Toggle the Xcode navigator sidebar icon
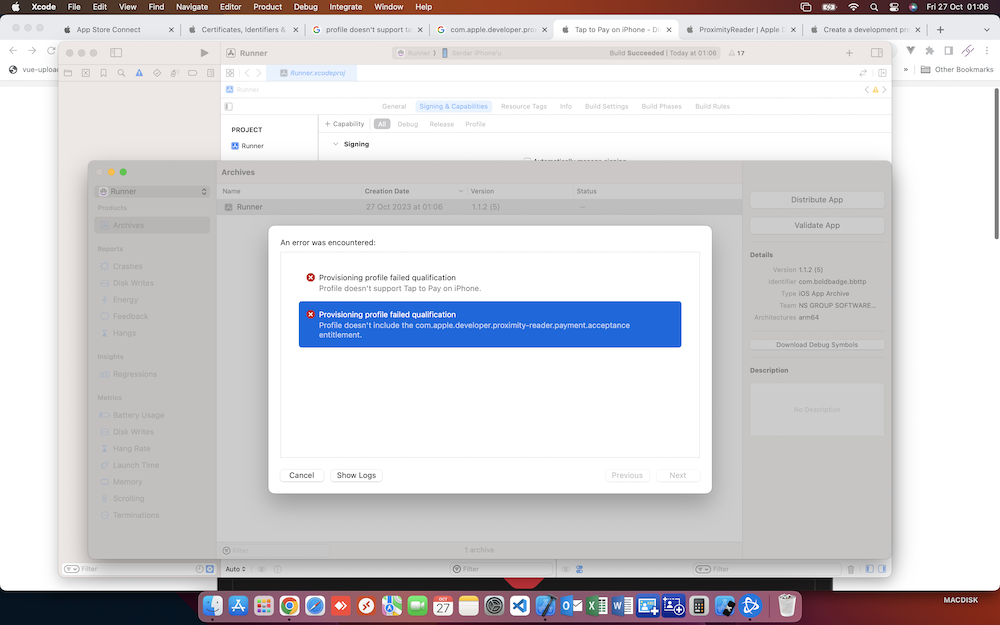Viewport: 1000px width, 625px height. 116,53
